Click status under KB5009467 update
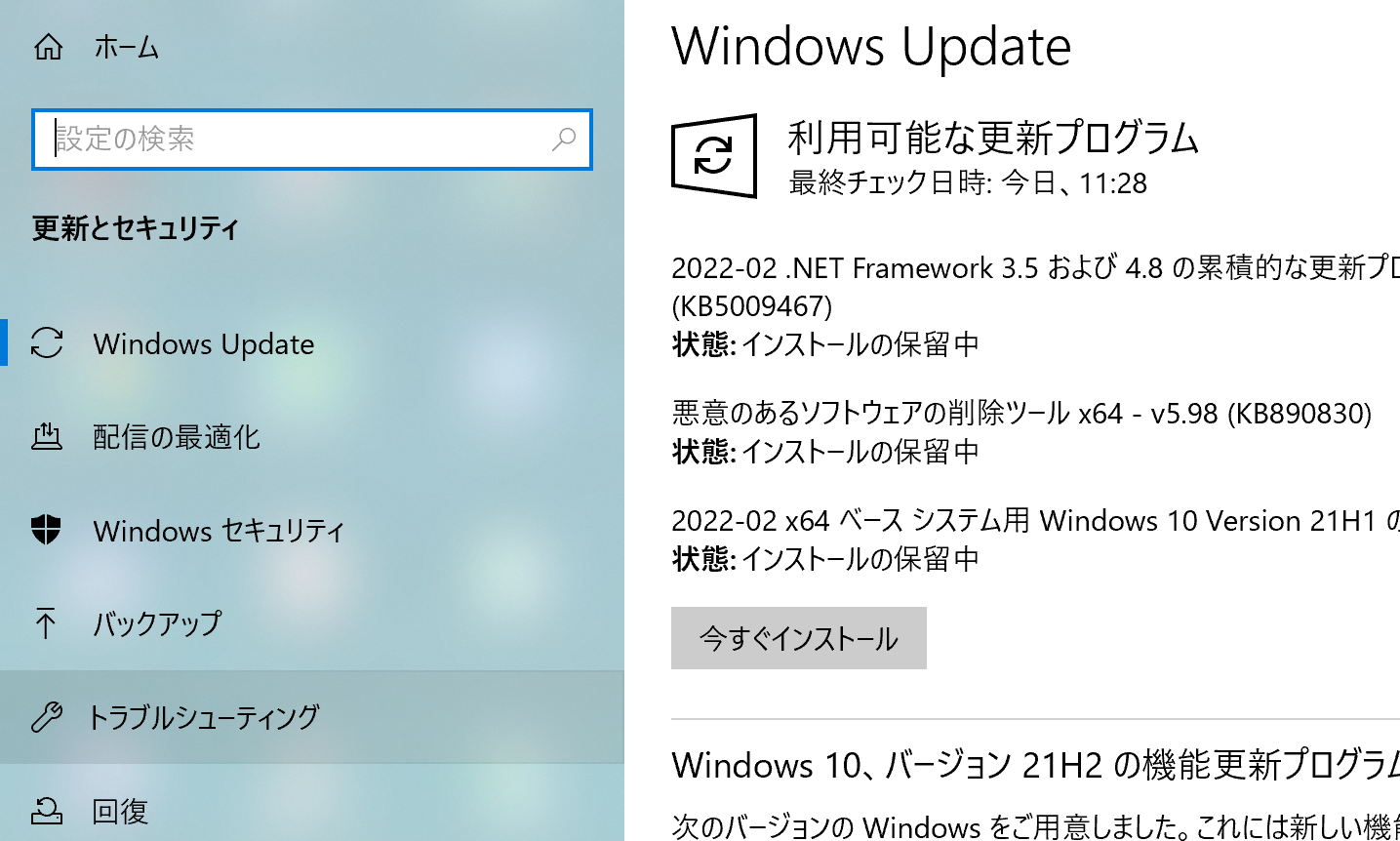 coord(825,344)
